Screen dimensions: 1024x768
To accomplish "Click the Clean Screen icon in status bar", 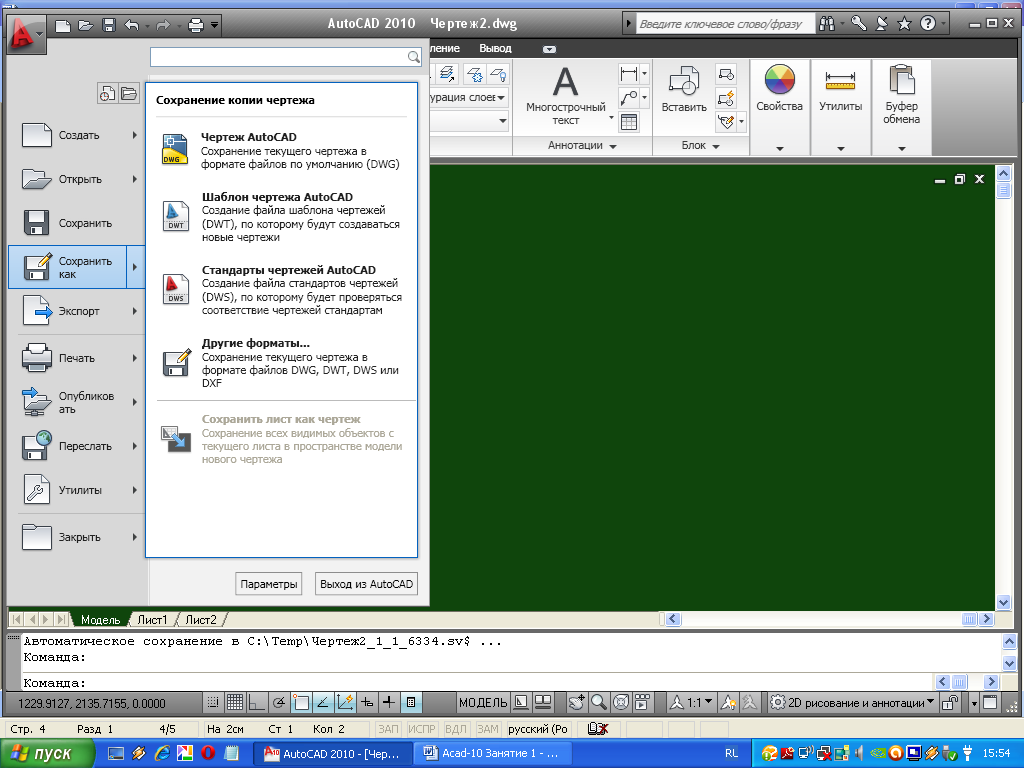I will (x=990, y=703).
